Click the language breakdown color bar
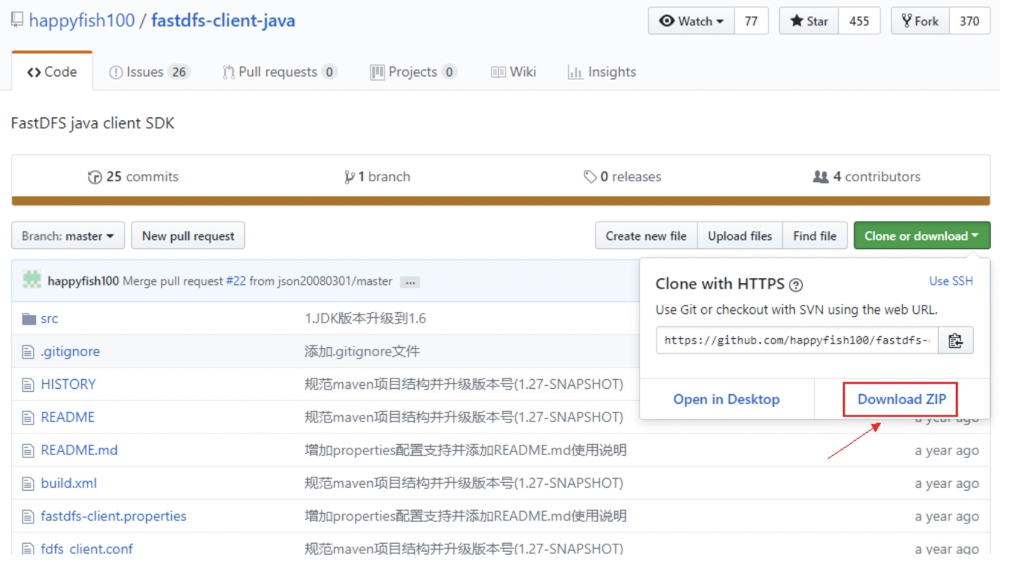The image size is (1014, 576). coord(501,201)
